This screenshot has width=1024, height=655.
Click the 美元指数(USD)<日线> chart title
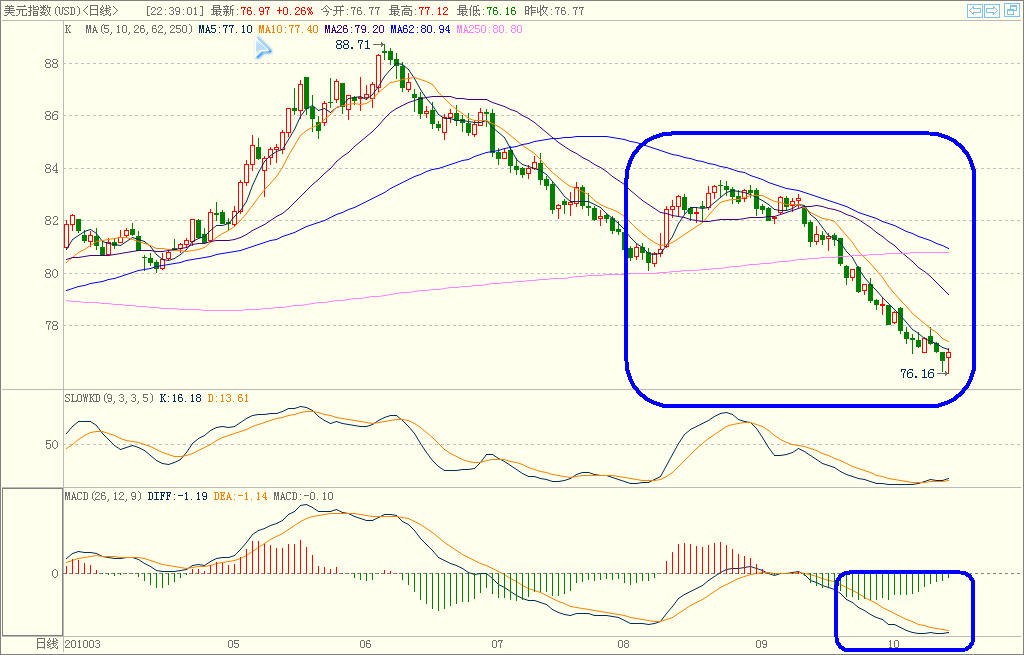61,11
